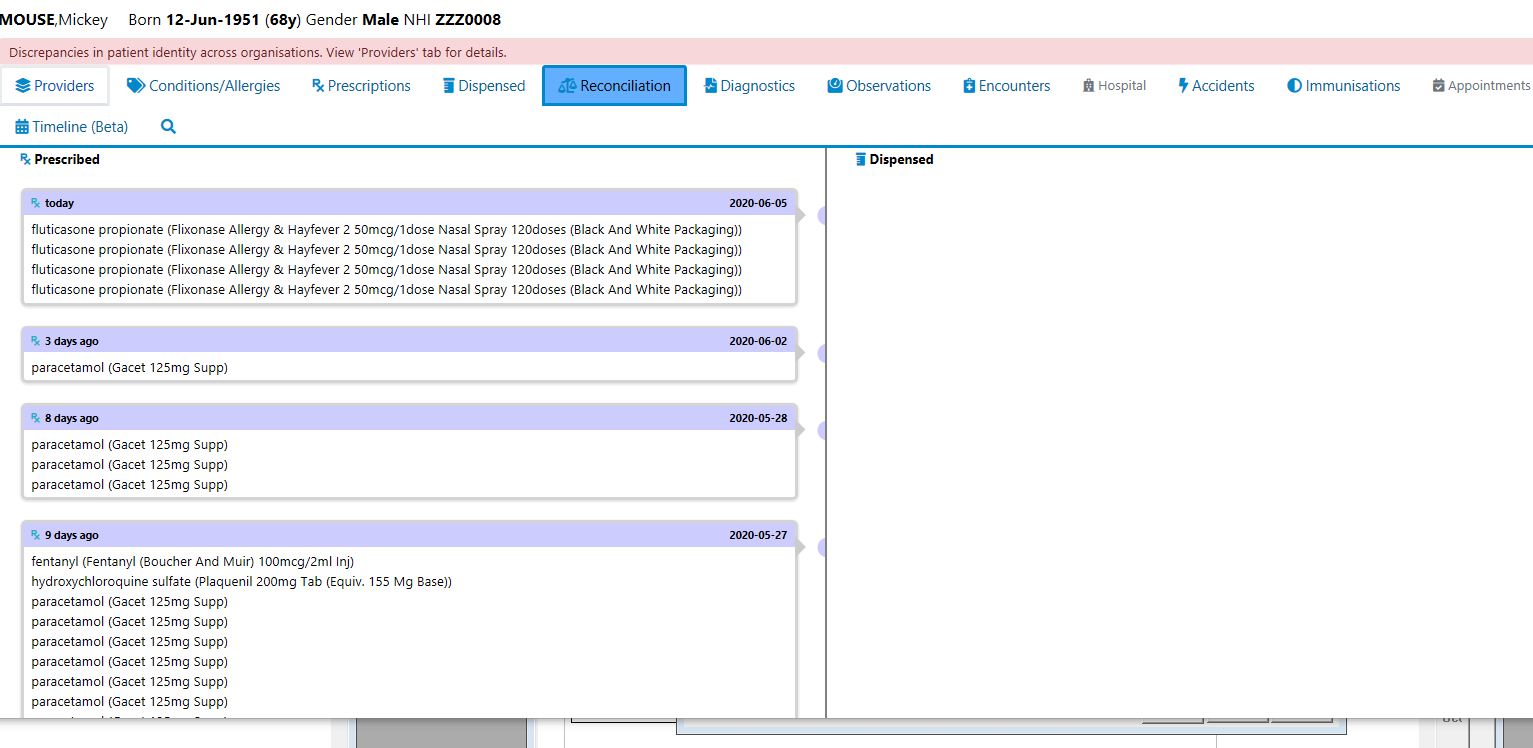This screenshot has width=1533, height=748.
Task: Click the icon beside Dispensed column heading
Action: tap(861, 159)
